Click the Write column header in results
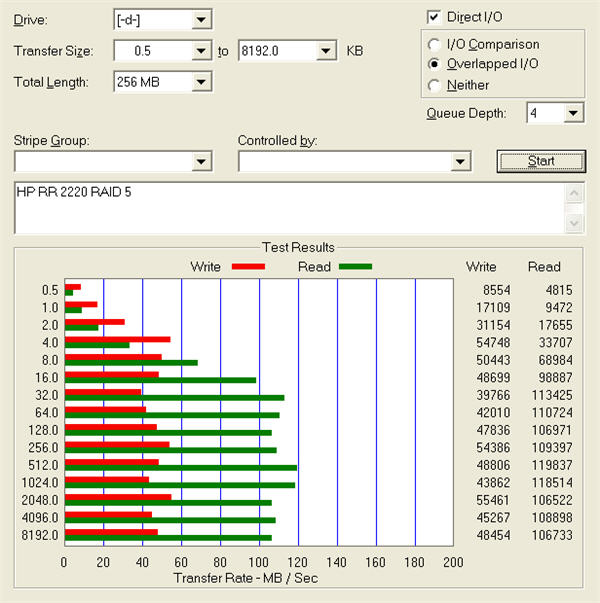The image size is (600, 603). pos(481,267)
